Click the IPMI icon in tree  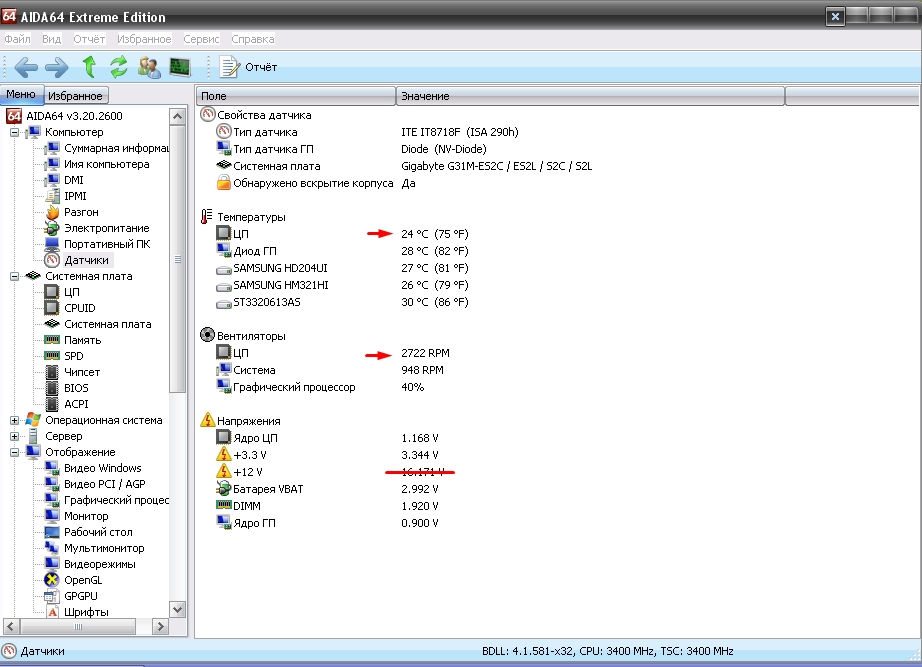pyautogui.click(x=52, y=196)
